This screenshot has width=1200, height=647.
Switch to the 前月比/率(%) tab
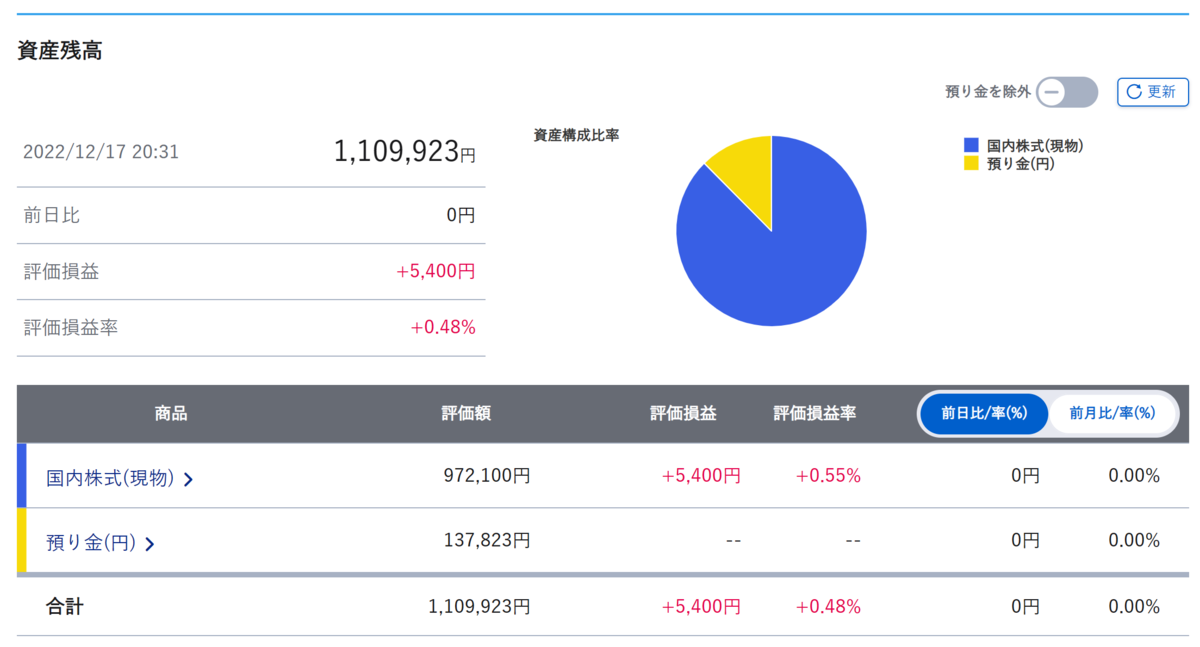coord(1112,413)
